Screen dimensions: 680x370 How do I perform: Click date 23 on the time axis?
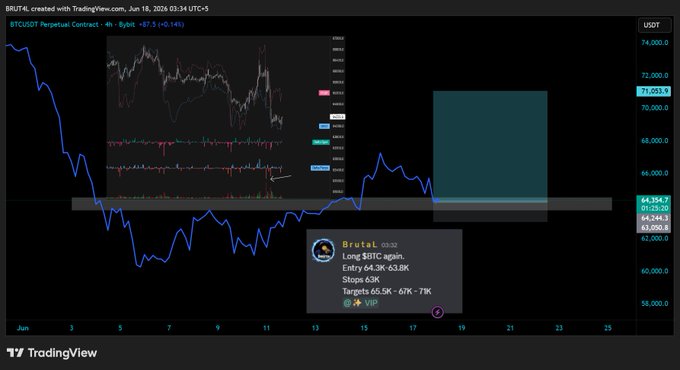[x=559, y=328]
